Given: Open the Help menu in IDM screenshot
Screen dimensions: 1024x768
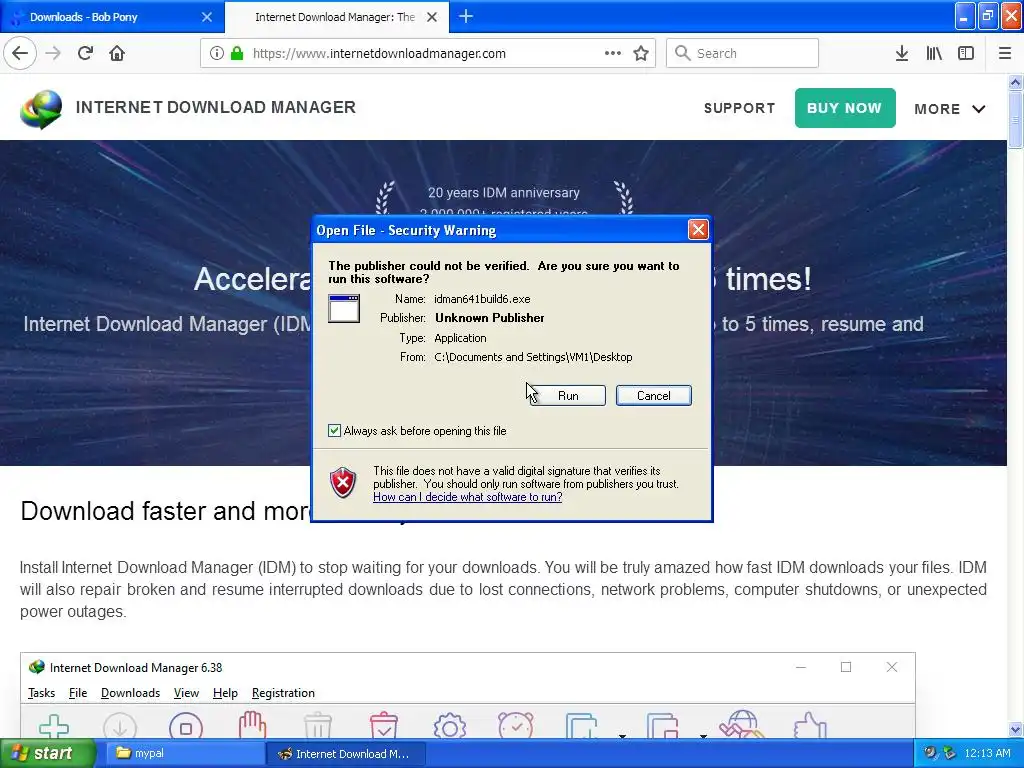Looking at the screenshot, I should point(225,693).
